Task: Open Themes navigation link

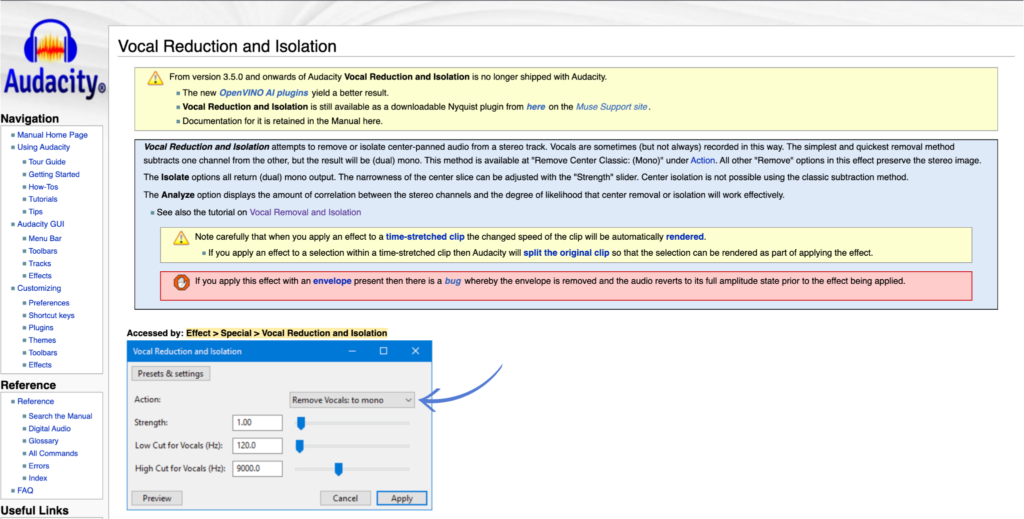Action: tap(42, 340)
